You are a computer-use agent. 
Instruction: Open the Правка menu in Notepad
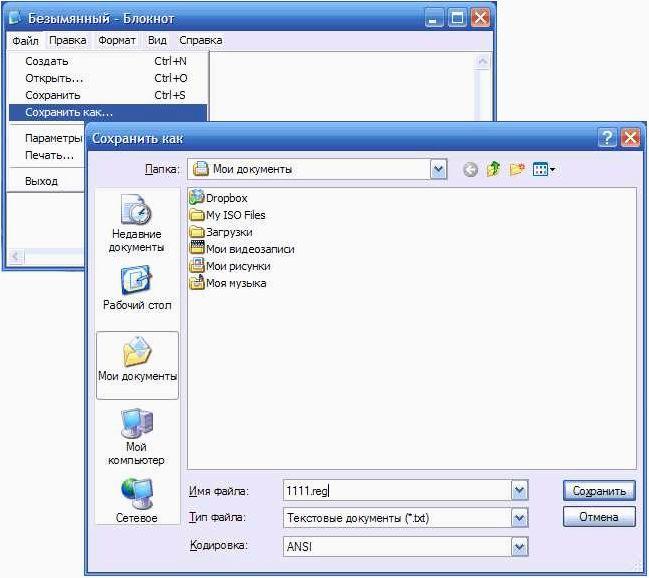click(67, 40)
